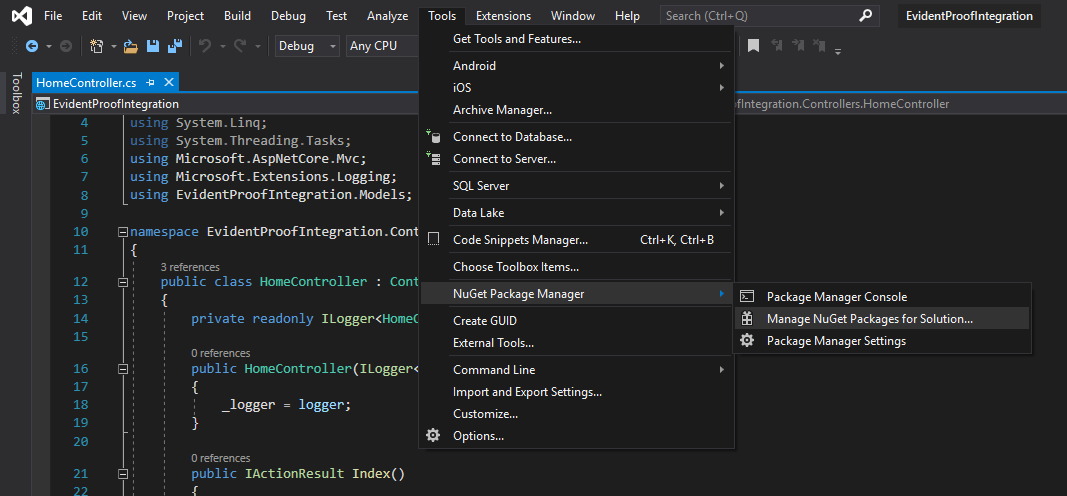Click the New Project toolbar icon
Viewport: 1067px width, 496px height.
pyautogui.click(x=97, y=46)
